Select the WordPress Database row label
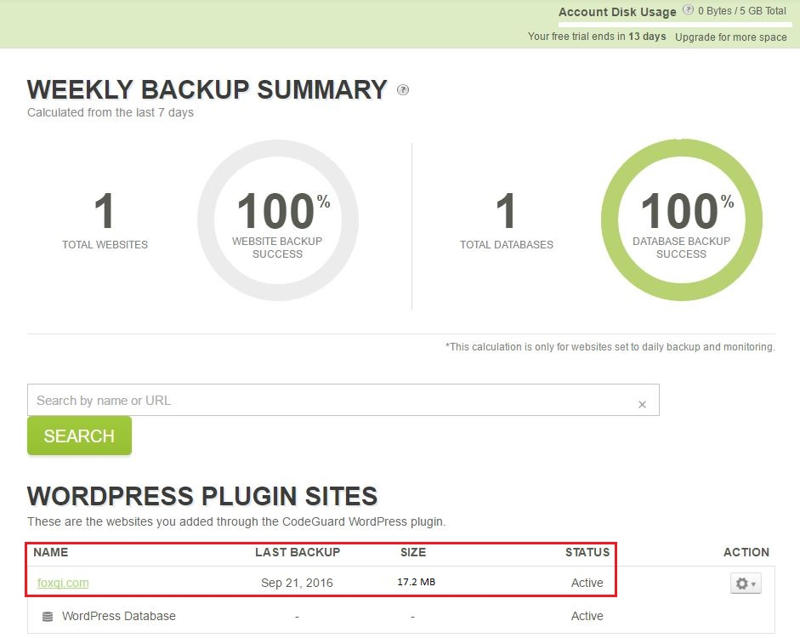 [x=118, y=616]
